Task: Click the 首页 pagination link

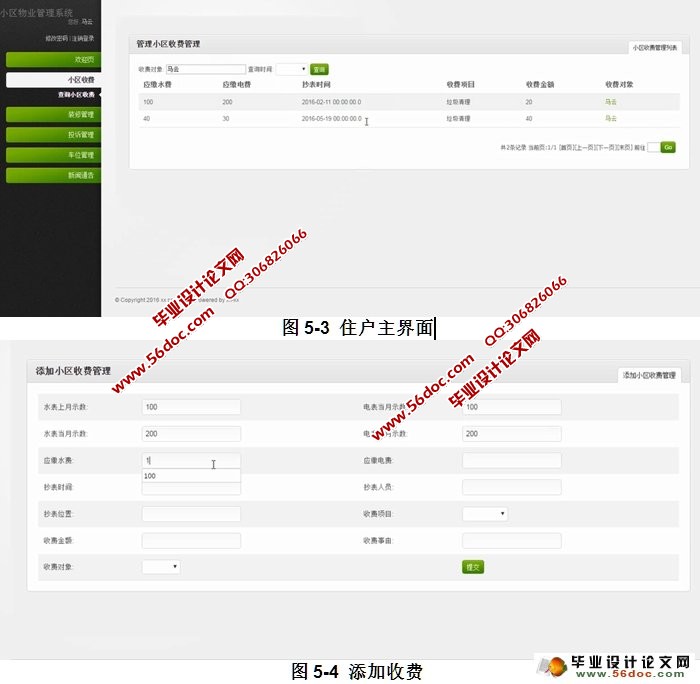Action: click(566, 147)
